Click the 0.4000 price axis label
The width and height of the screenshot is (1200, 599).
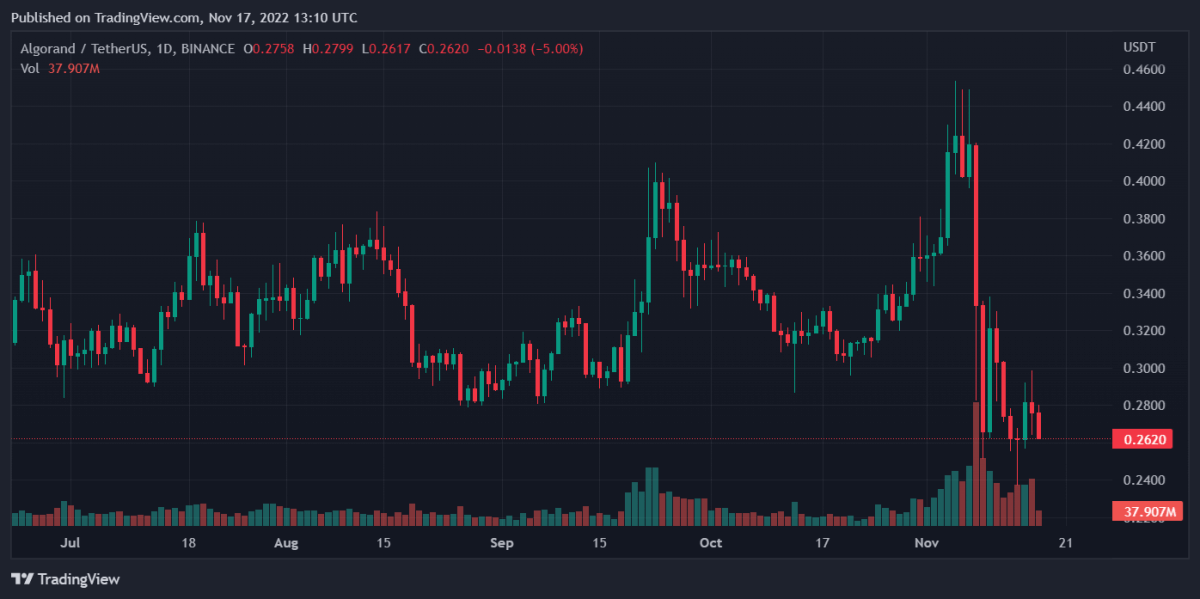[x=1141, y=182]
